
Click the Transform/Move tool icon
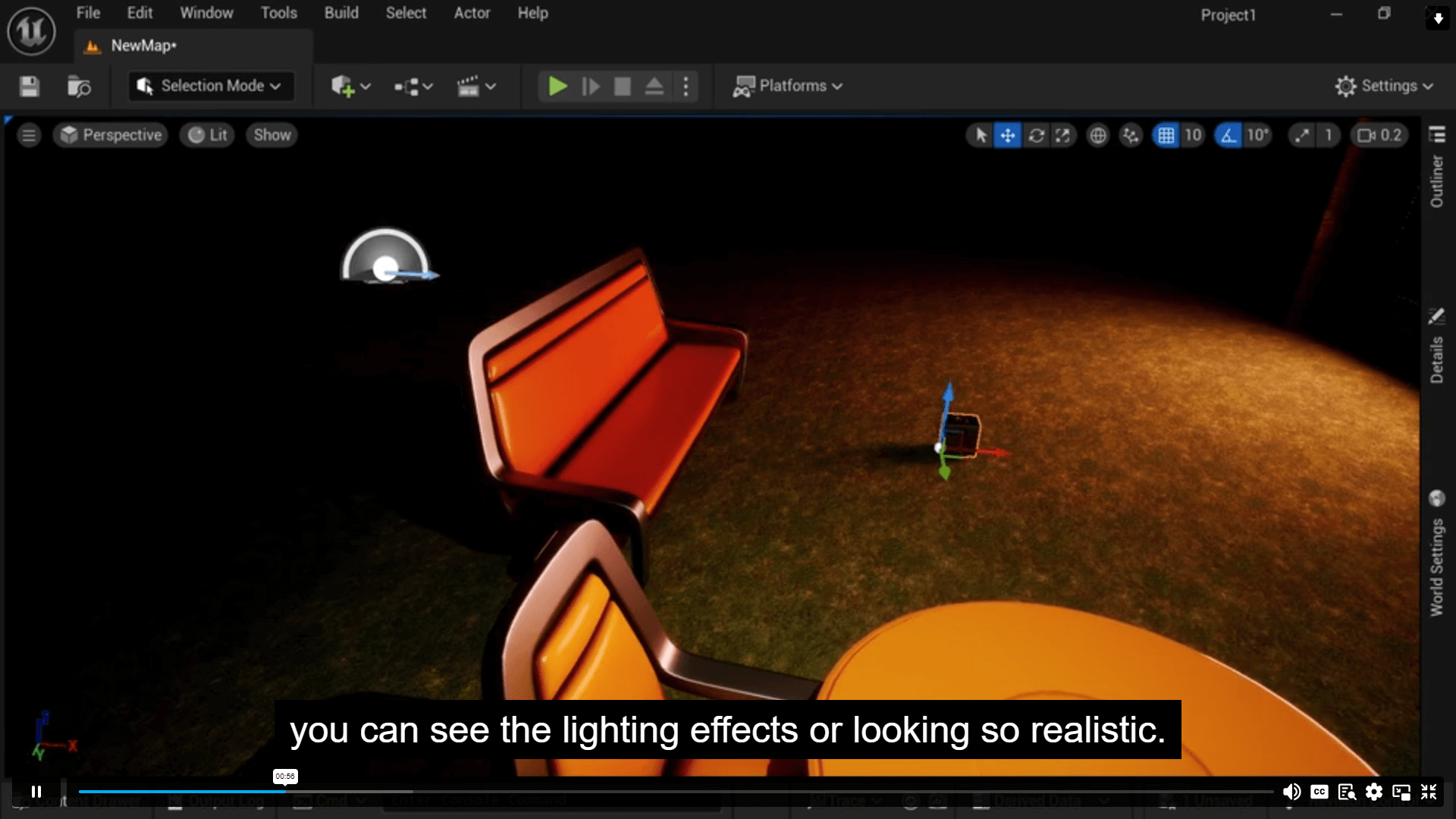click(x=1007, y=135)
